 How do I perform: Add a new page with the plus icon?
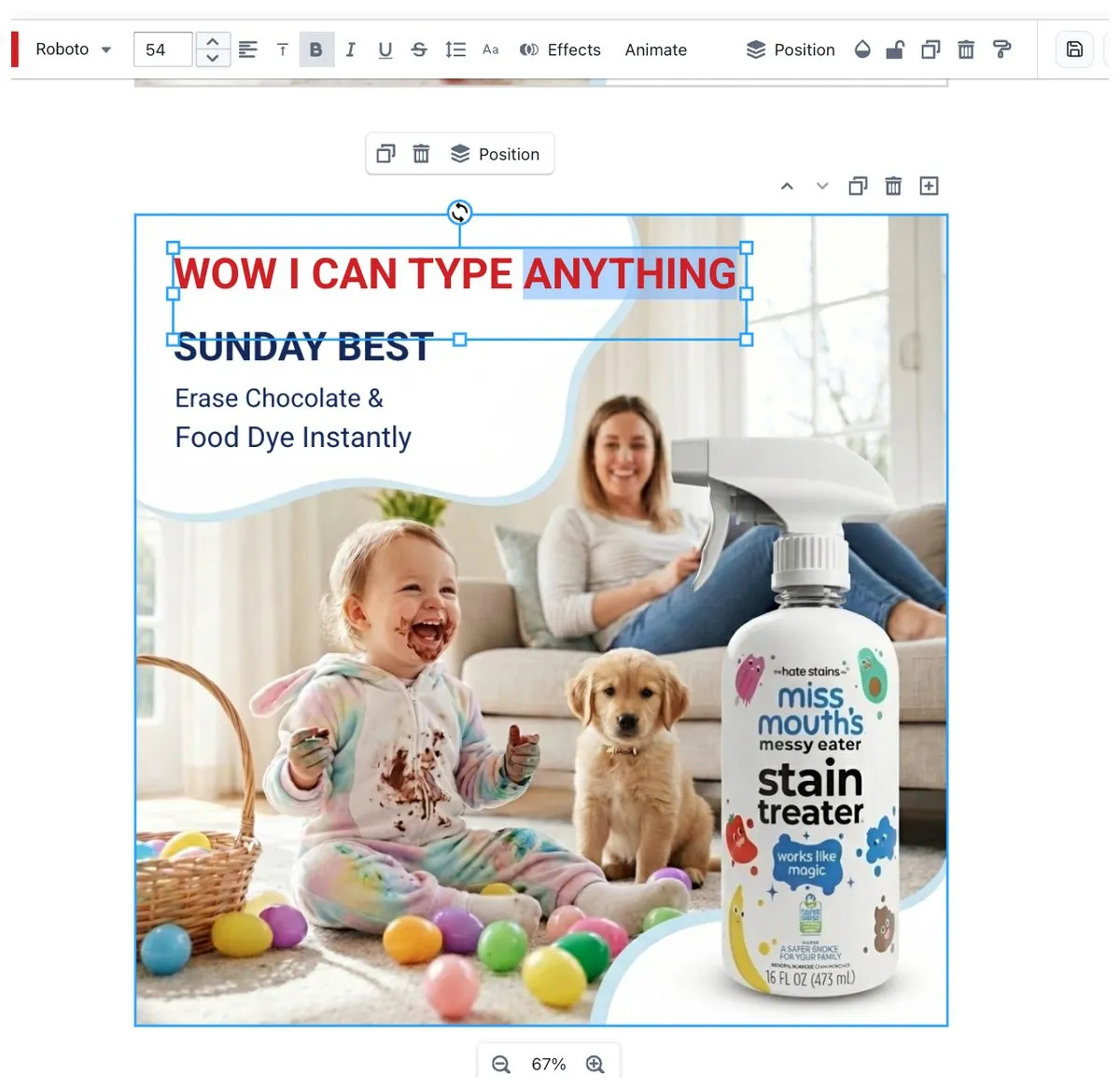click(x=929, y=186)
